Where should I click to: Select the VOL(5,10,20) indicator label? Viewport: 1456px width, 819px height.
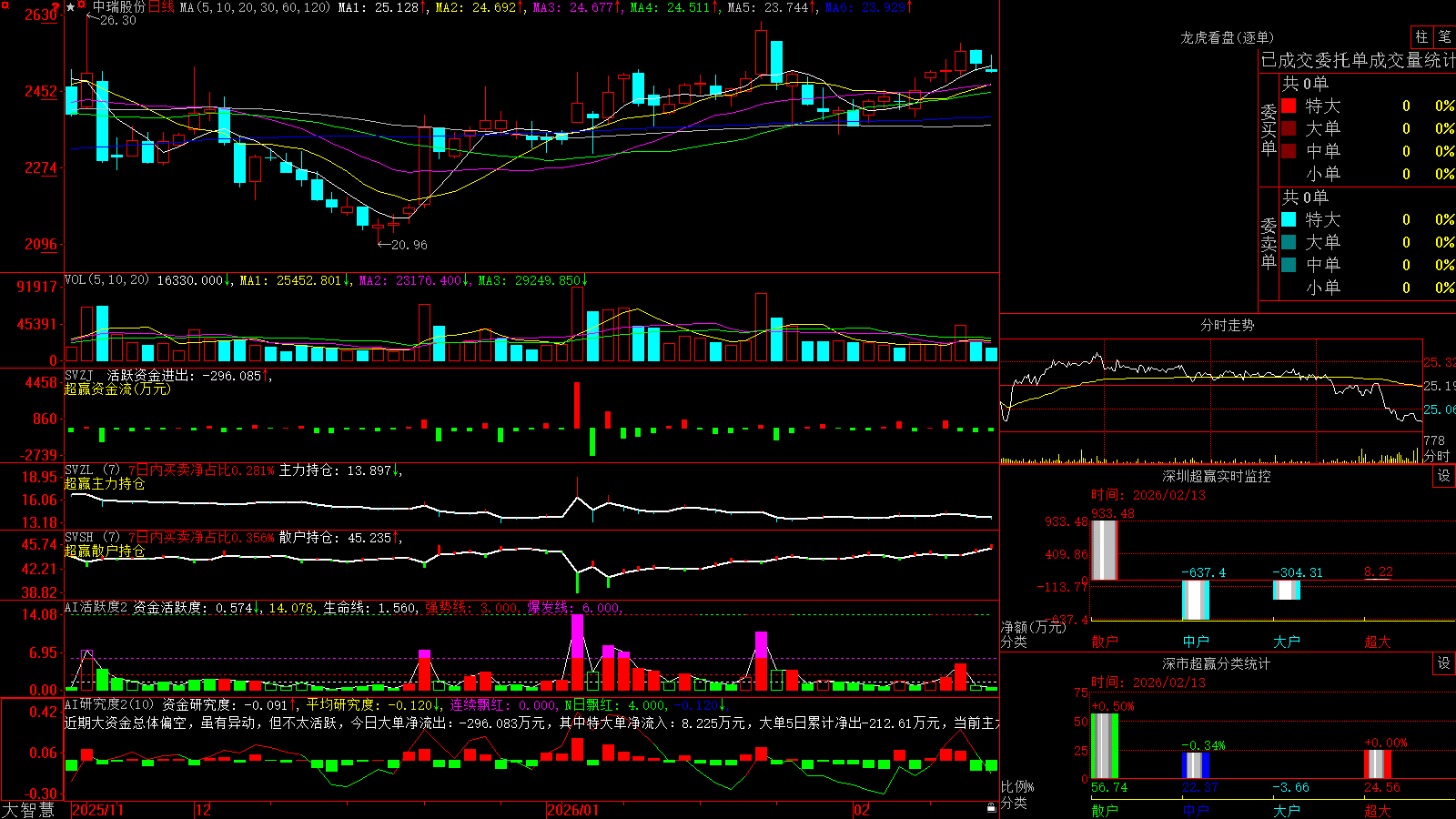(x=106, y=280)
